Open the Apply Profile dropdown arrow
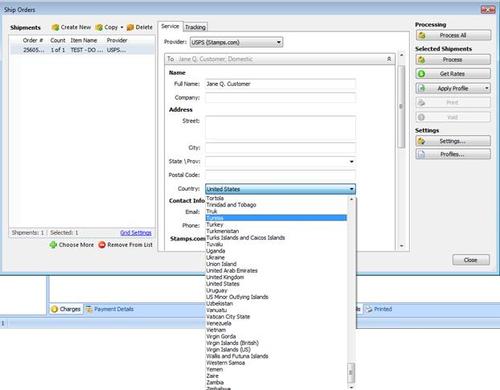Screen dimensions: 500x390 [x=487, y=88]
